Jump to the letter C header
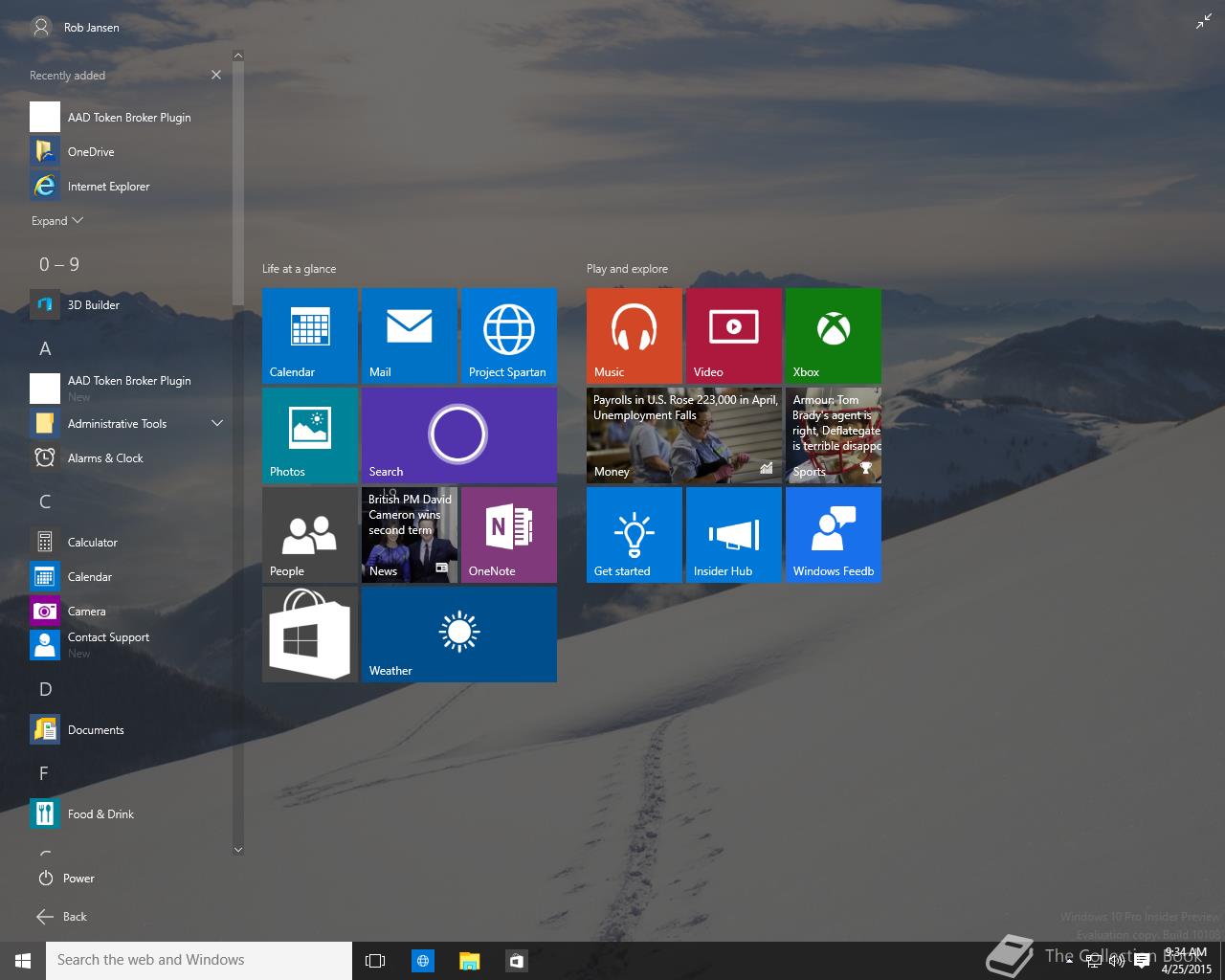The image size is (1225, 980). tap(45, 502)
